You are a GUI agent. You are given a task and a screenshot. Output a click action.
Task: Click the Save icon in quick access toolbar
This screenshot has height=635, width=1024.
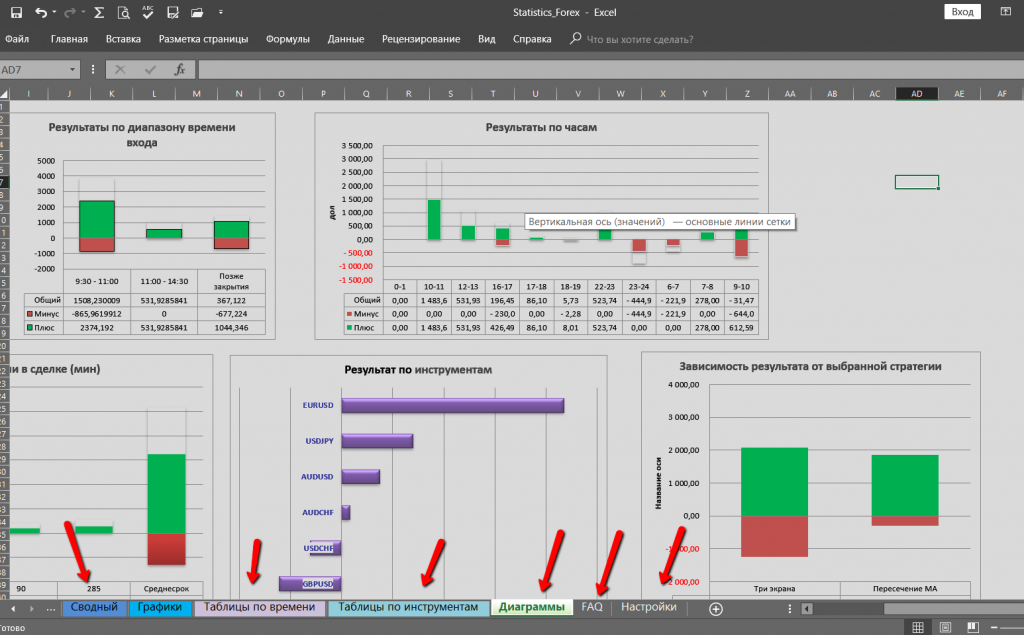point(16,13)
